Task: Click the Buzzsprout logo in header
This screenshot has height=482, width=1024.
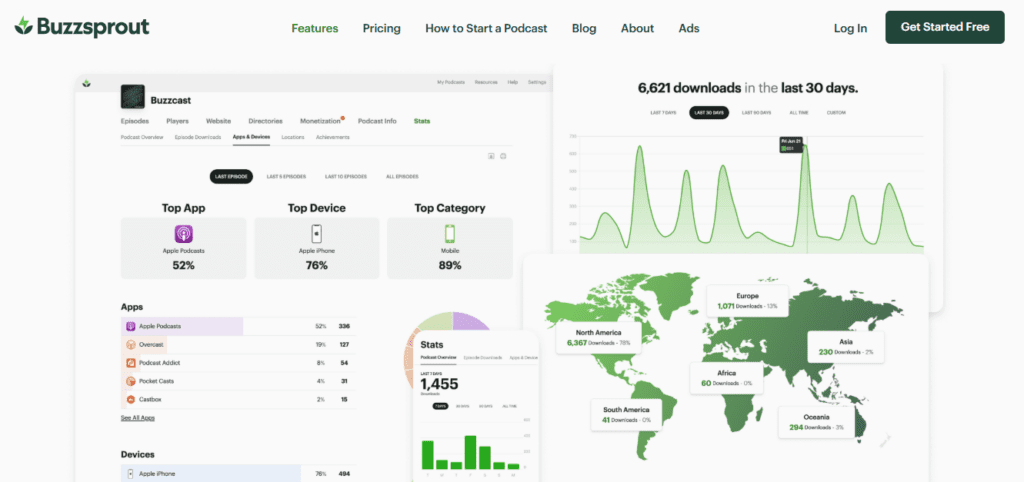Action: pos(82,27)
